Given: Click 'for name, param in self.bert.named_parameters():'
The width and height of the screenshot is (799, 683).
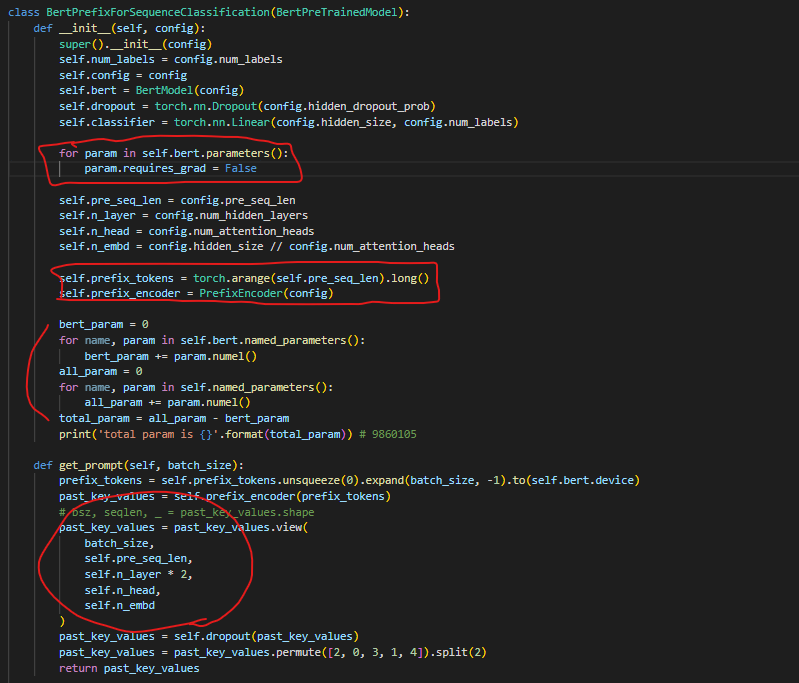Looking at the screenshot, I should pos(212,340).
